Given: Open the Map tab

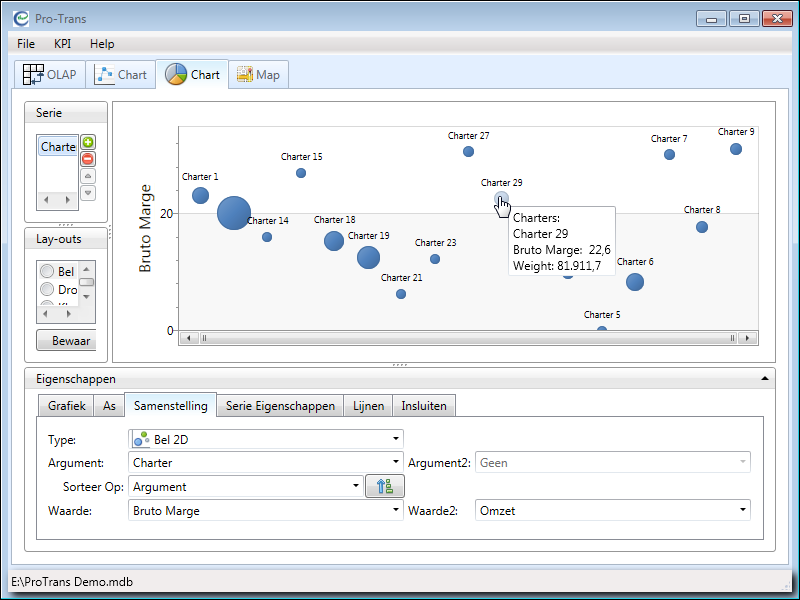Looking at the screenshot, I should click(258, 75).
